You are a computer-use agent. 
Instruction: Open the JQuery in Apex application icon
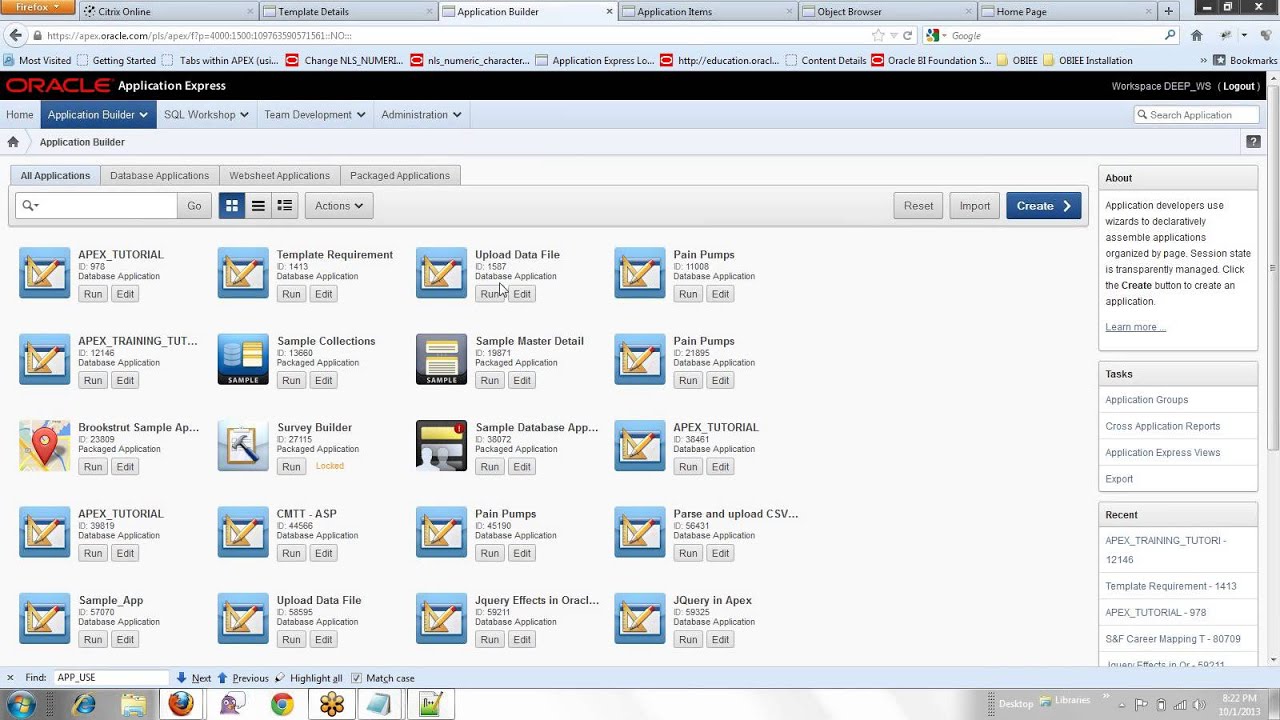tap(640, 619)
